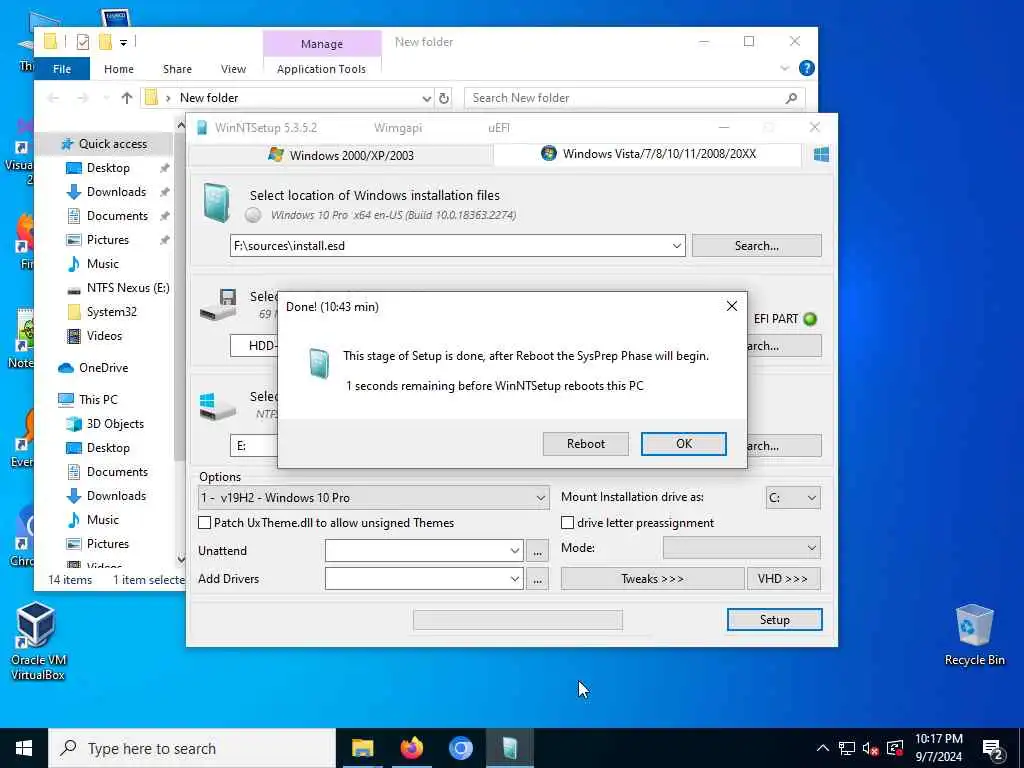Click the gray image status indicator circle

253,215
